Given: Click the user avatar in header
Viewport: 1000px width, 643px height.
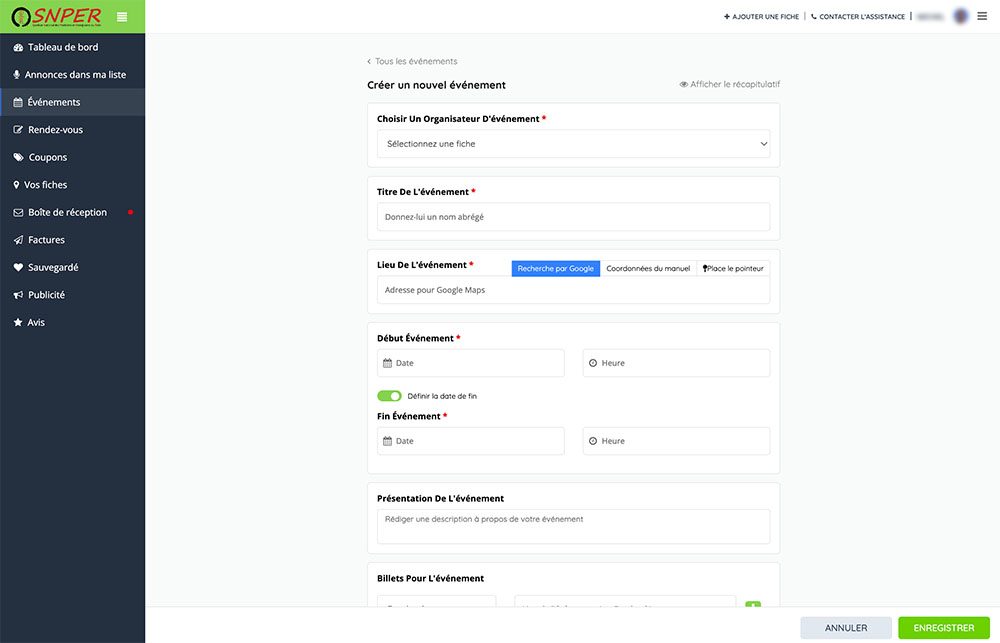Looking at the screenshot, I should pos(961,16).
